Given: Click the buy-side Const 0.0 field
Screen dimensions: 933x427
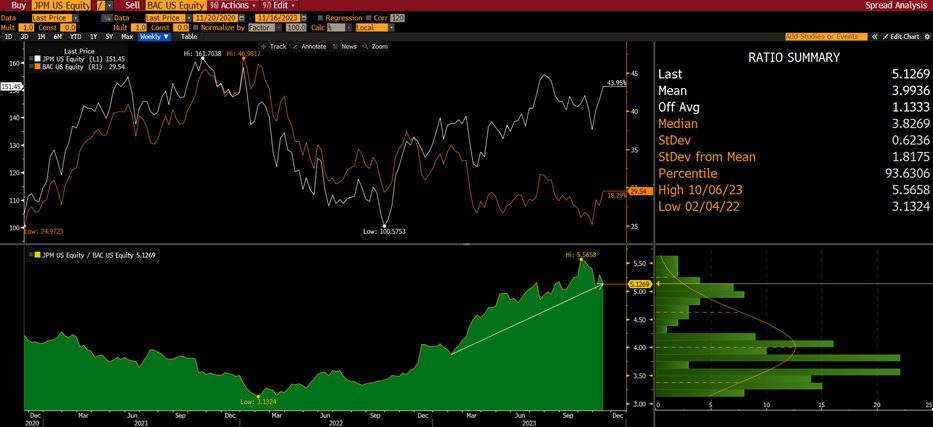Looking at the screenshot, I should click(68, 27).
